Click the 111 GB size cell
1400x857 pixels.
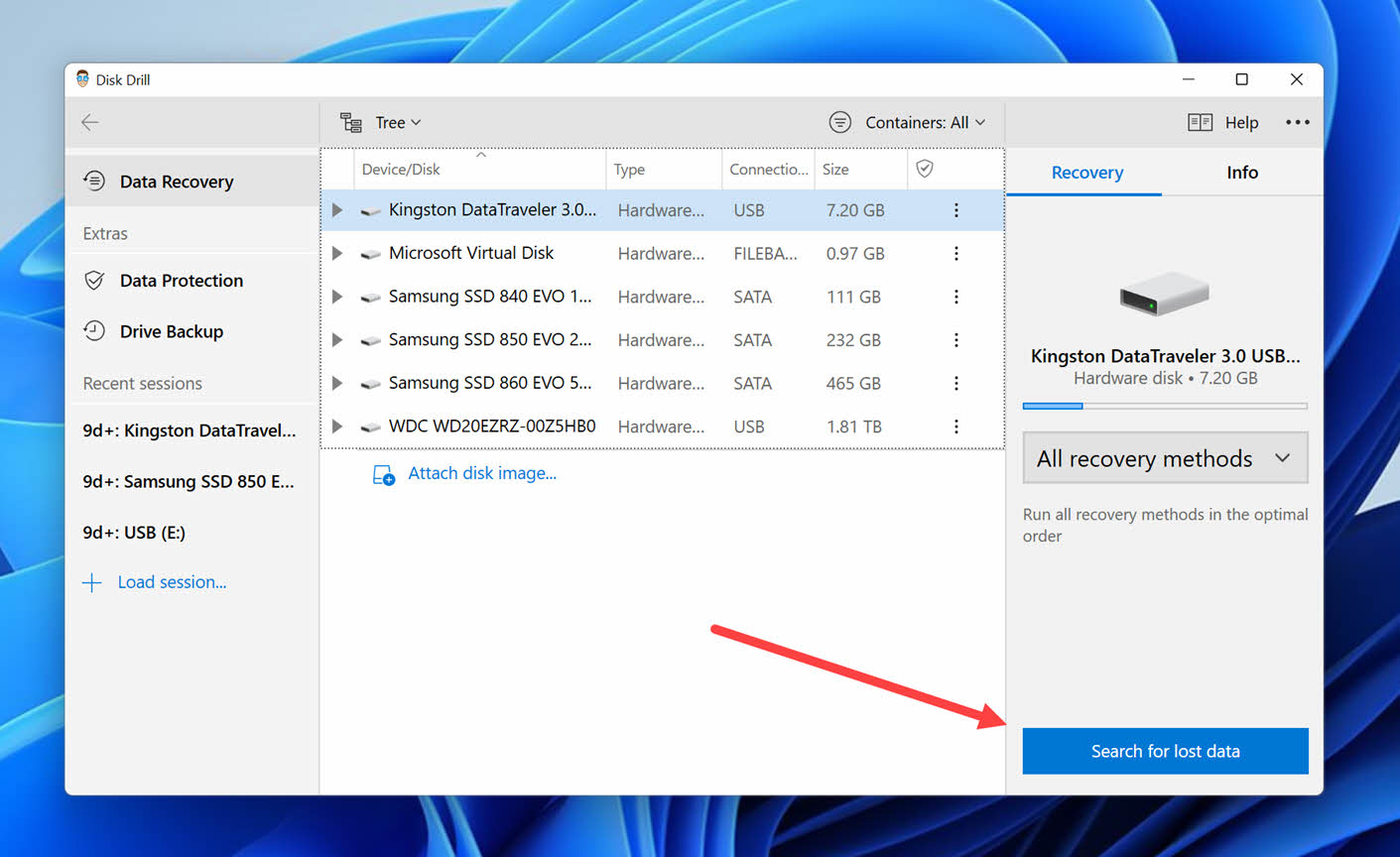[852, 297]
